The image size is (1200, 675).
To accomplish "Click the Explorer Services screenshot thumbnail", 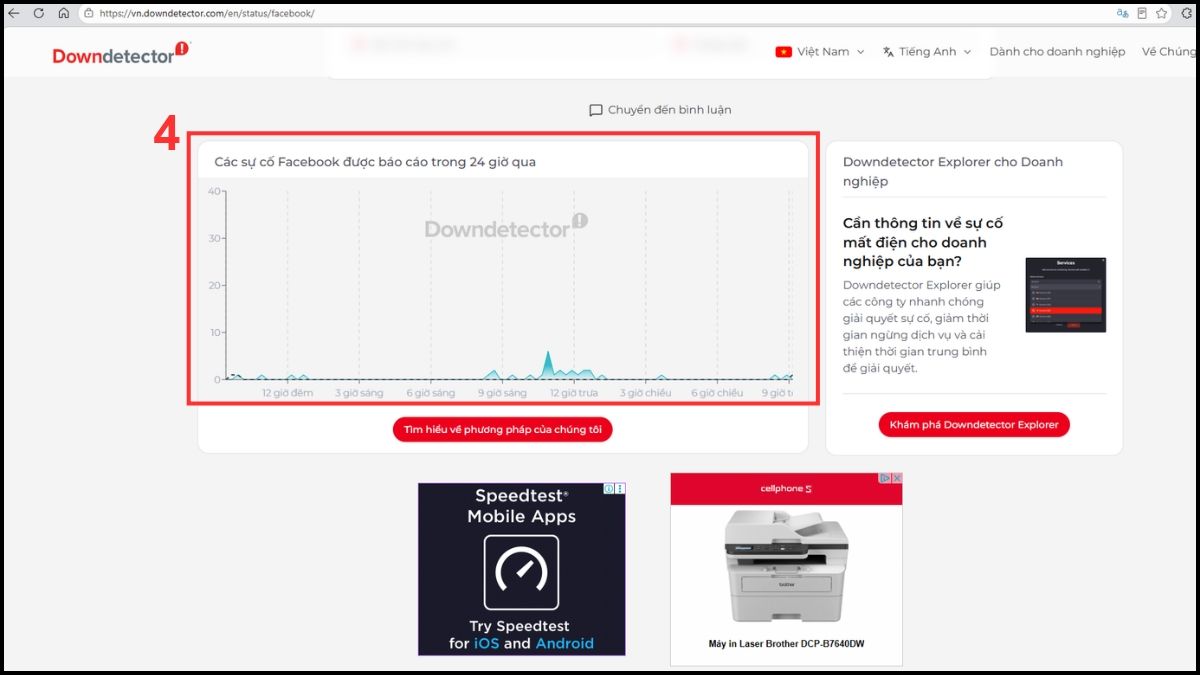I will pyautogui.click(x=1065, y=295).
